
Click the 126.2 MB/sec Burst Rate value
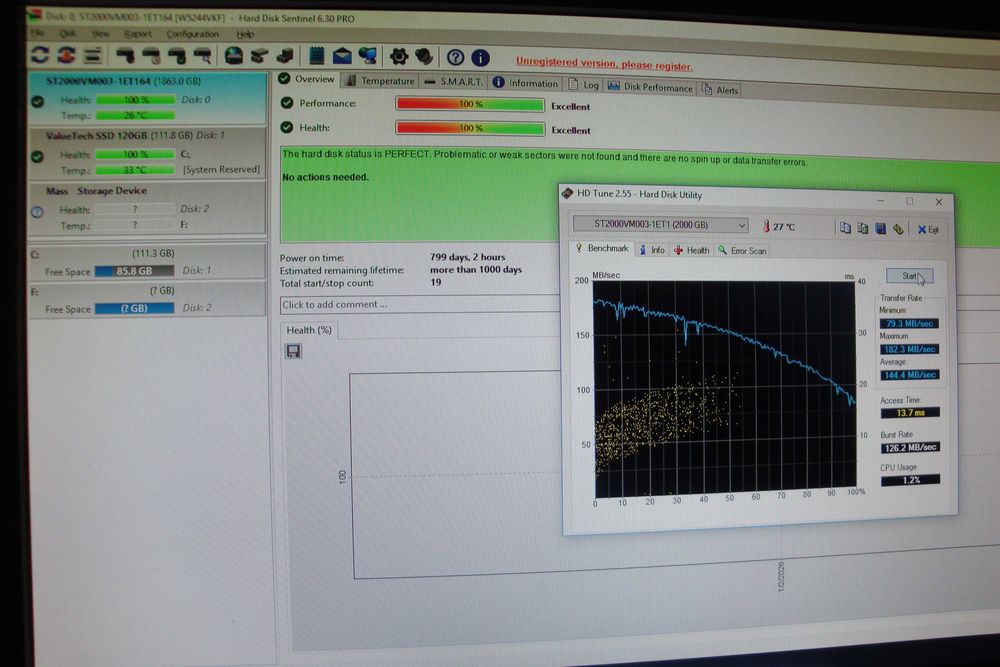point(910,448)
